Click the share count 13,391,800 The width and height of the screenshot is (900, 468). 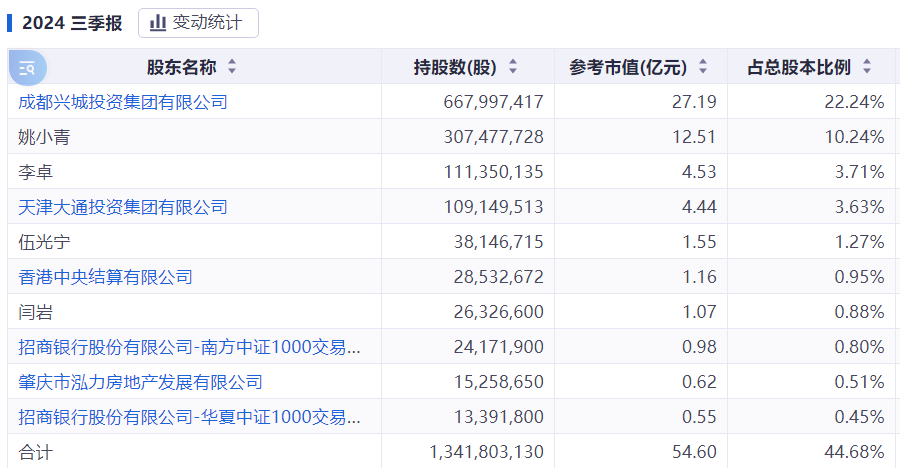[499, 417]
